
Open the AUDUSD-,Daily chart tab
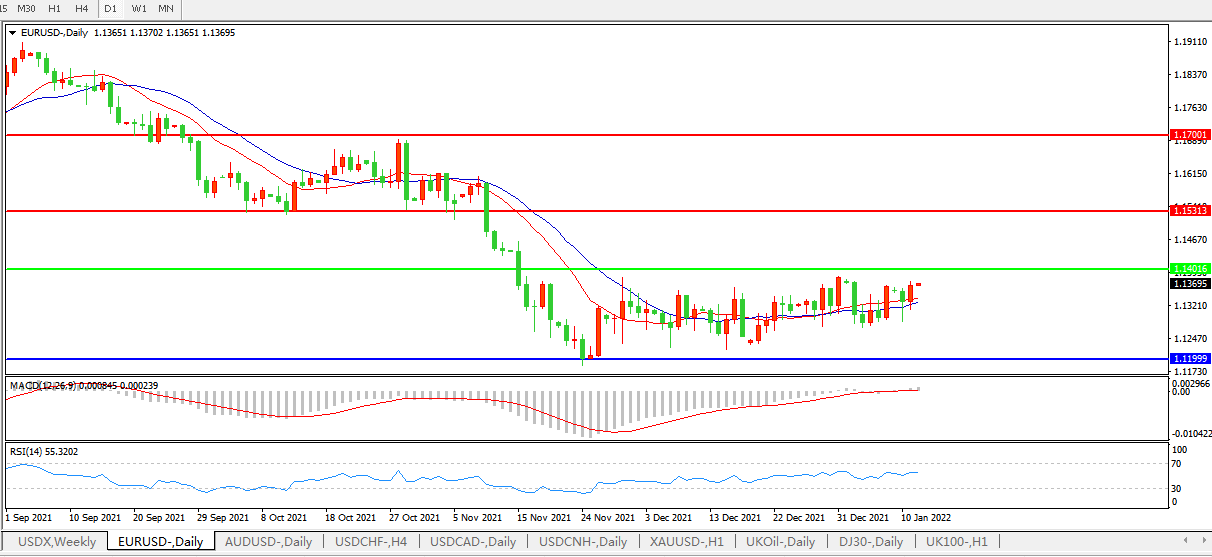click(x=268, y=542)
